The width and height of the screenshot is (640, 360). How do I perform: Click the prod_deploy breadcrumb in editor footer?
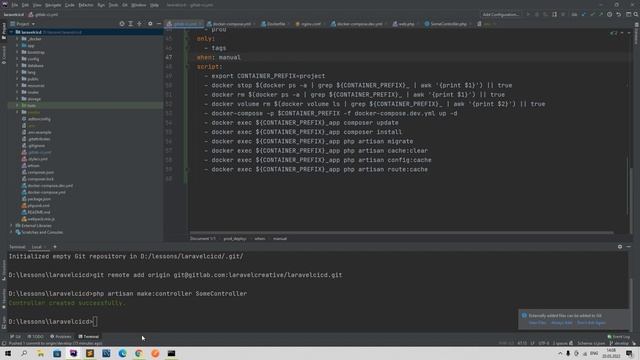click(235, 239)
